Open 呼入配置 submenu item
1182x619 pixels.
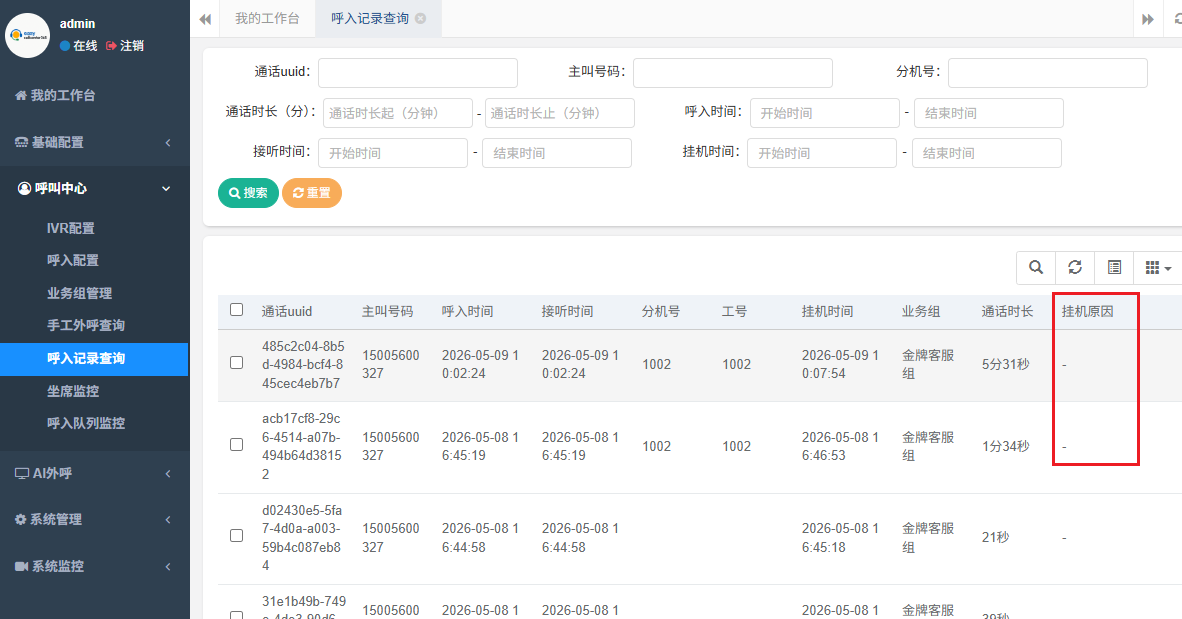tap(73, 261)
